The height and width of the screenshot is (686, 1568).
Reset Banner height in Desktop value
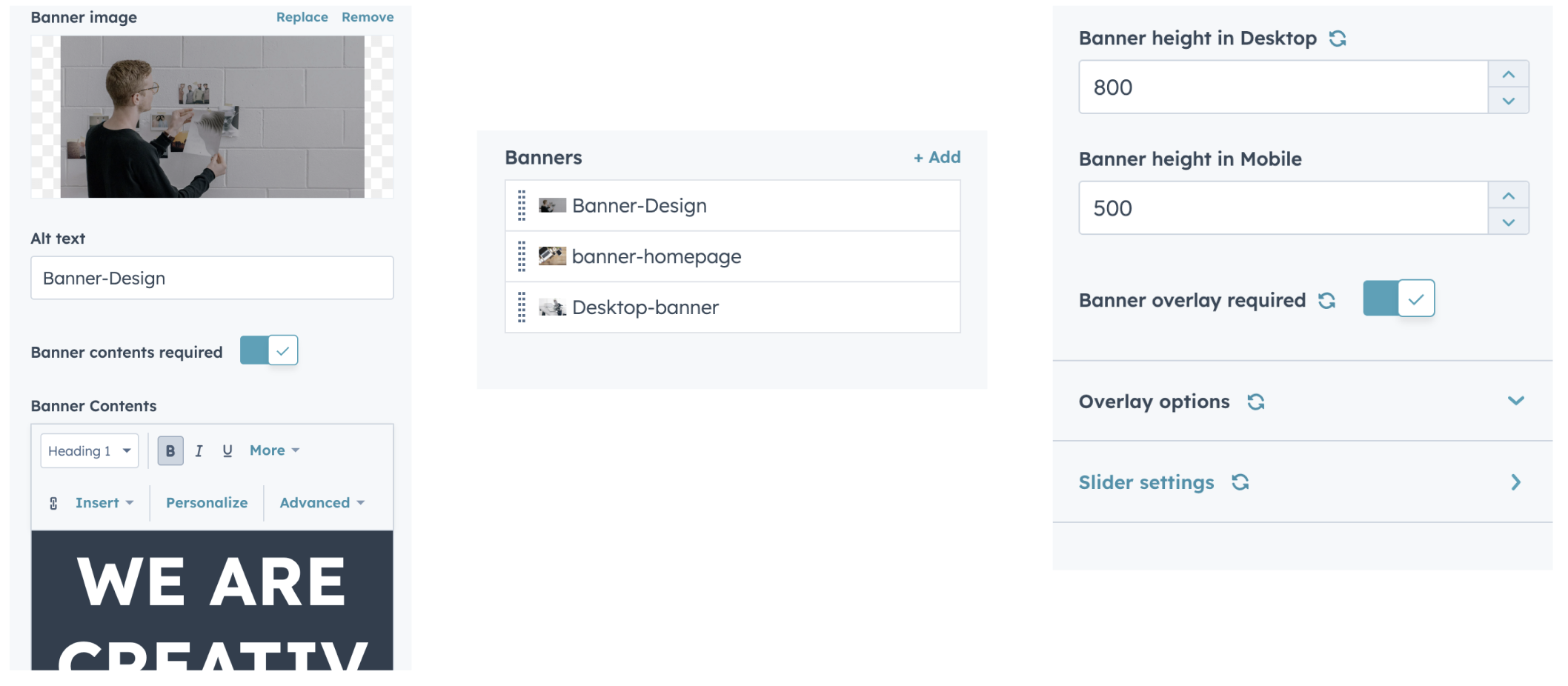tap(1338, 39)
